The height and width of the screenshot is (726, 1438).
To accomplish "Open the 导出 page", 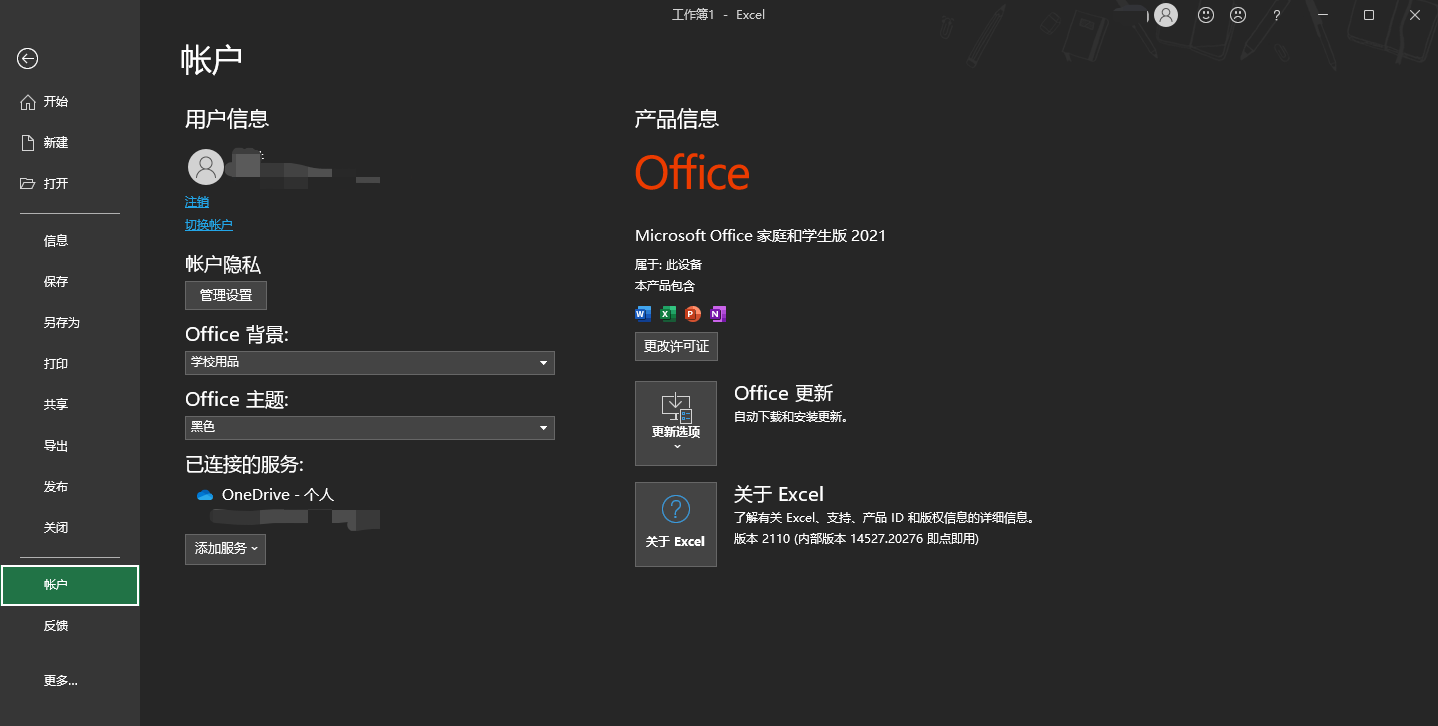I will click(x=70, y=446).
